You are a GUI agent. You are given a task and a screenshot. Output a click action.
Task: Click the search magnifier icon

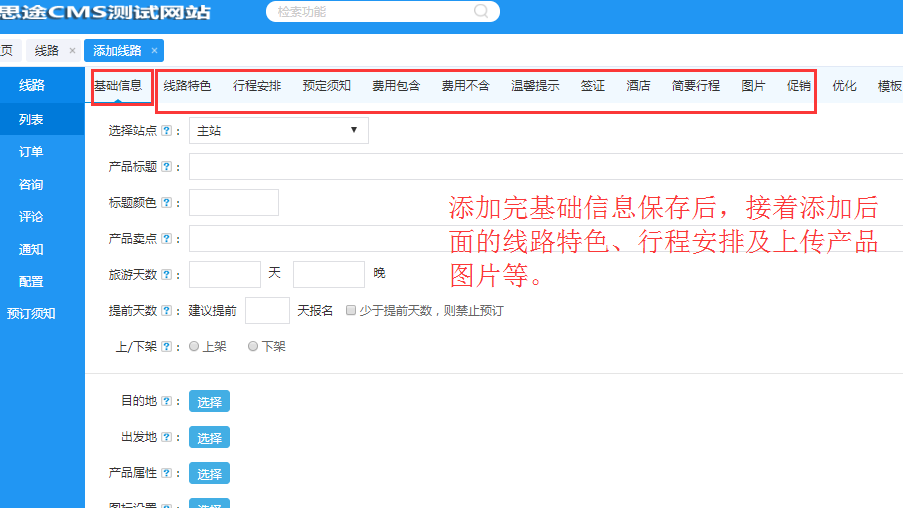point(481,12)
